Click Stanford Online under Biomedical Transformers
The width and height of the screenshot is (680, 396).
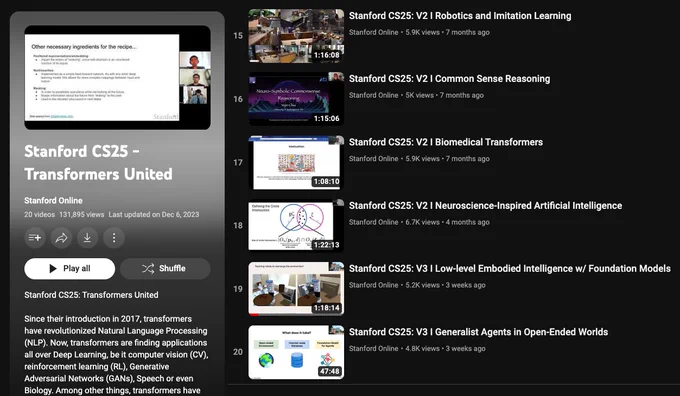pos(373,159)
